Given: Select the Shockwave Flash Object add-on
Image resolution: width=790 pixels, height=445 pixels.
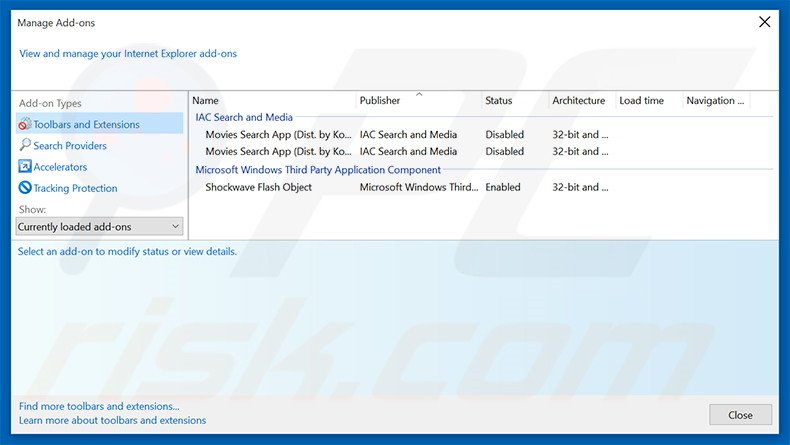Looking at the screenshot, I should [x=481, y=187].
